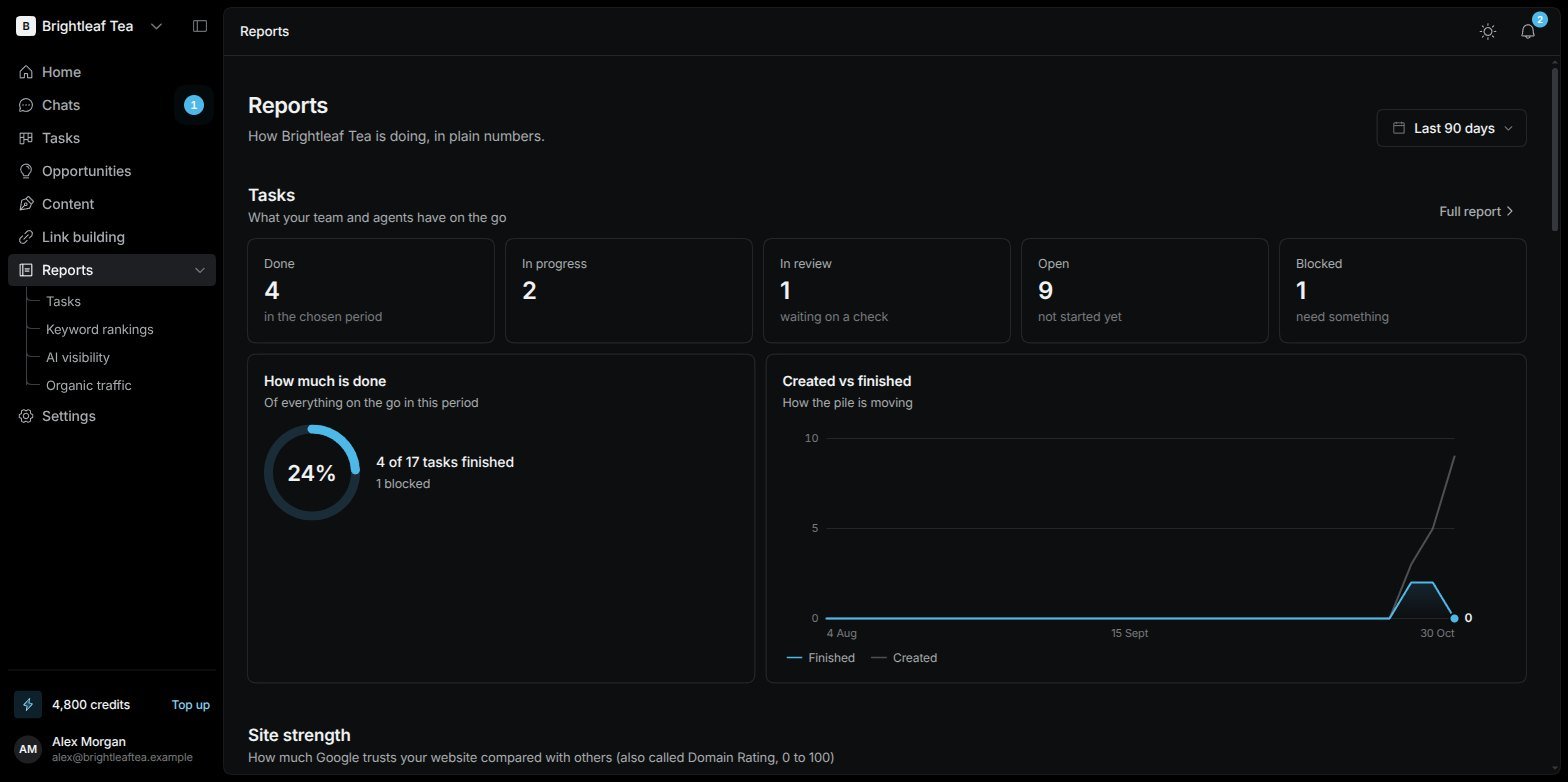Viewport: 1568px width, 782px height.
Task: Click the In progress tasks card
Action: tap(629, 290)
